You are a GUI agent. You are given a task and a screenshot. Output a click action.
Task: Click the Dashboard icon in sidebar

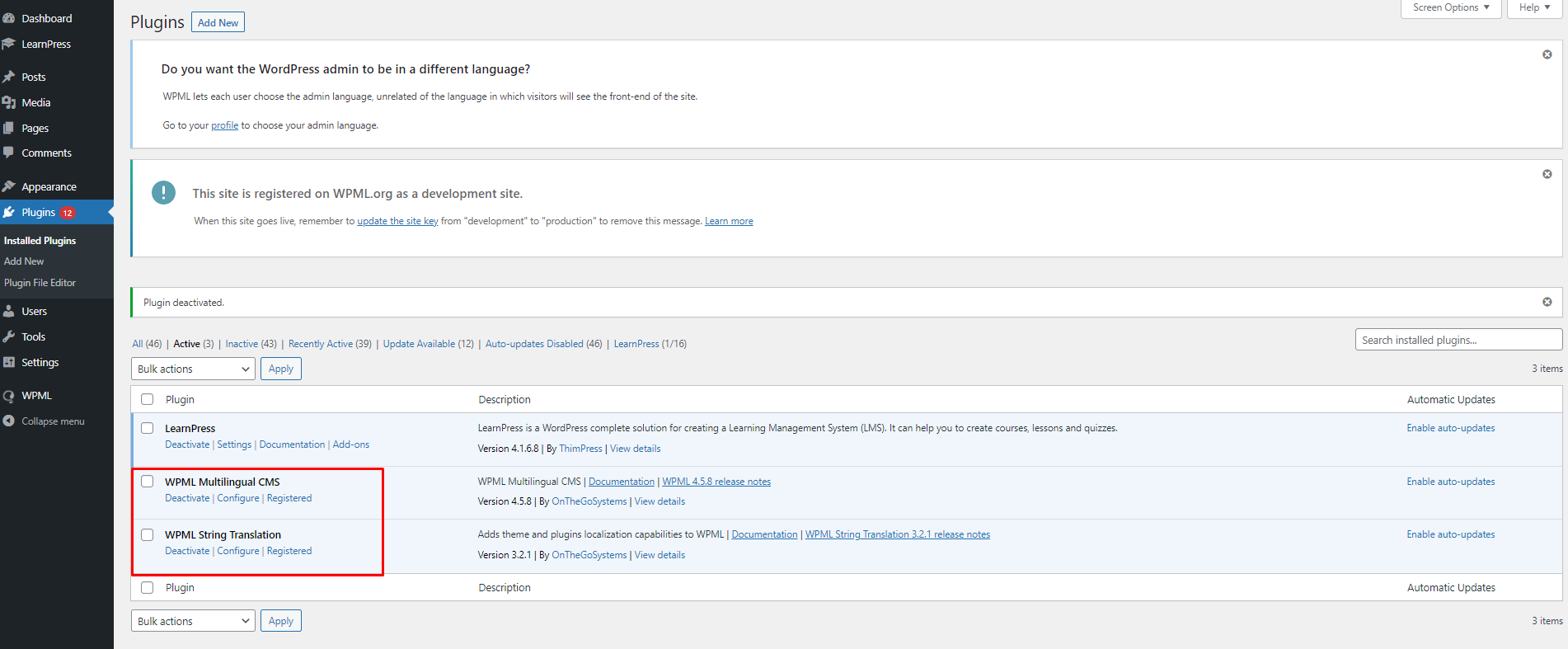click(x=9, y=18)
